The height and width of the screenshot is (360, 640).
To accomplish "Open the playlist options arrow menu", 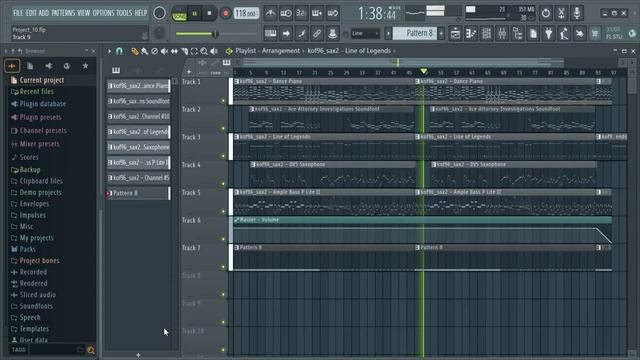I will 109,51.
